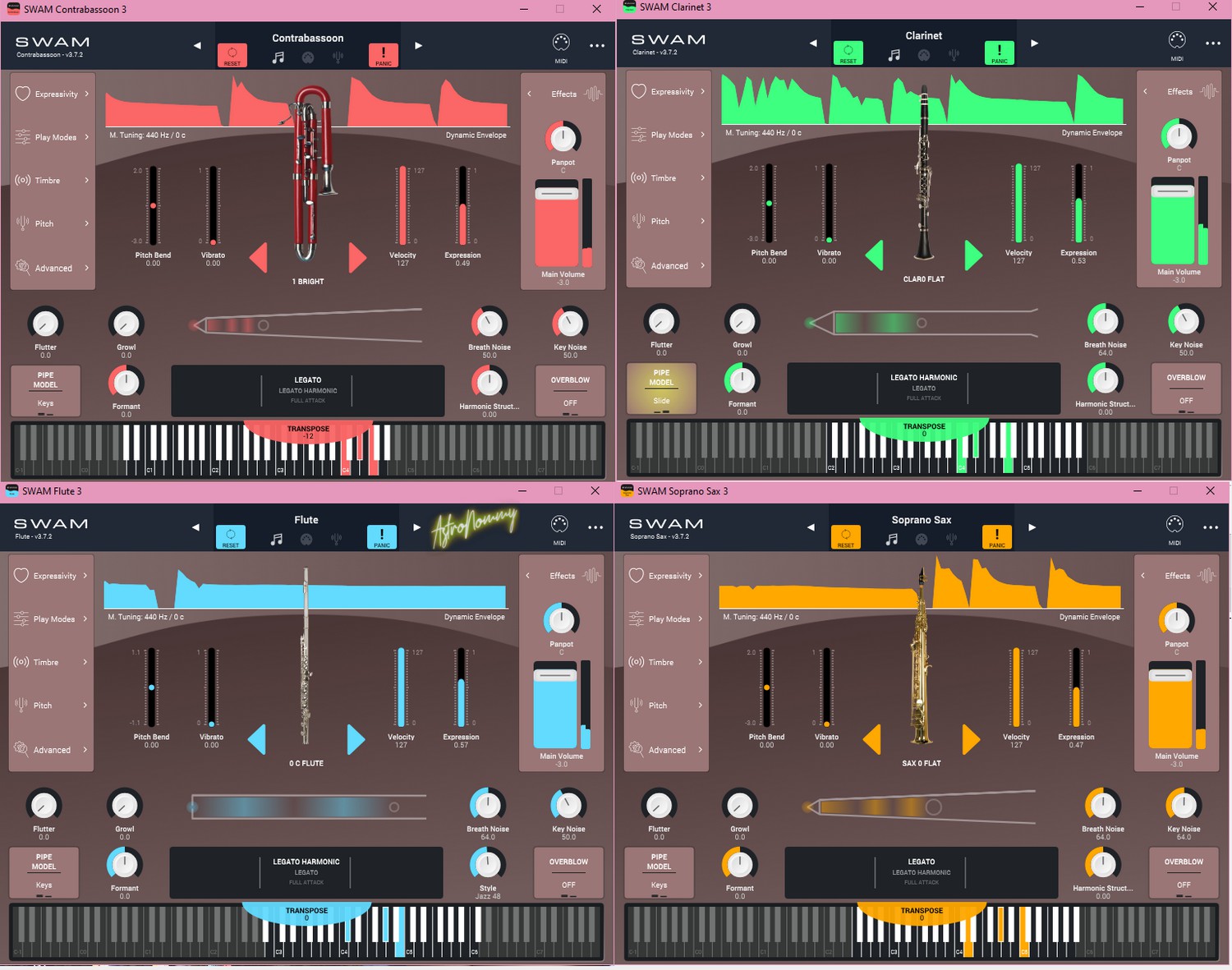Viewport: 1232px width, 970px height.
Task: Click red left instrument arrow under Contrabassoon
Action: (x=259, y=258)
